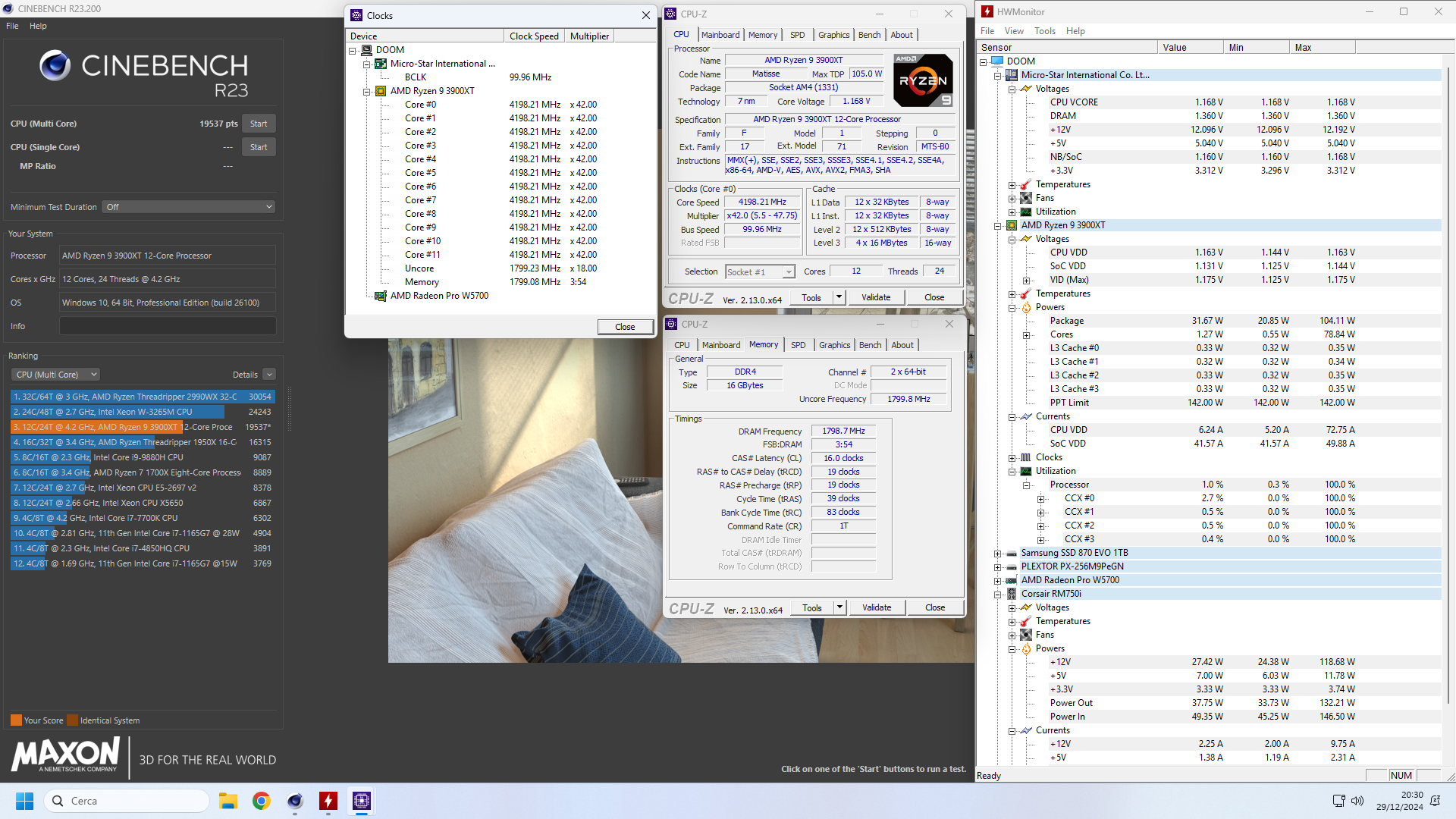
Task: Click the Maxon logo in Cinebench
Action: coord(65,755)
